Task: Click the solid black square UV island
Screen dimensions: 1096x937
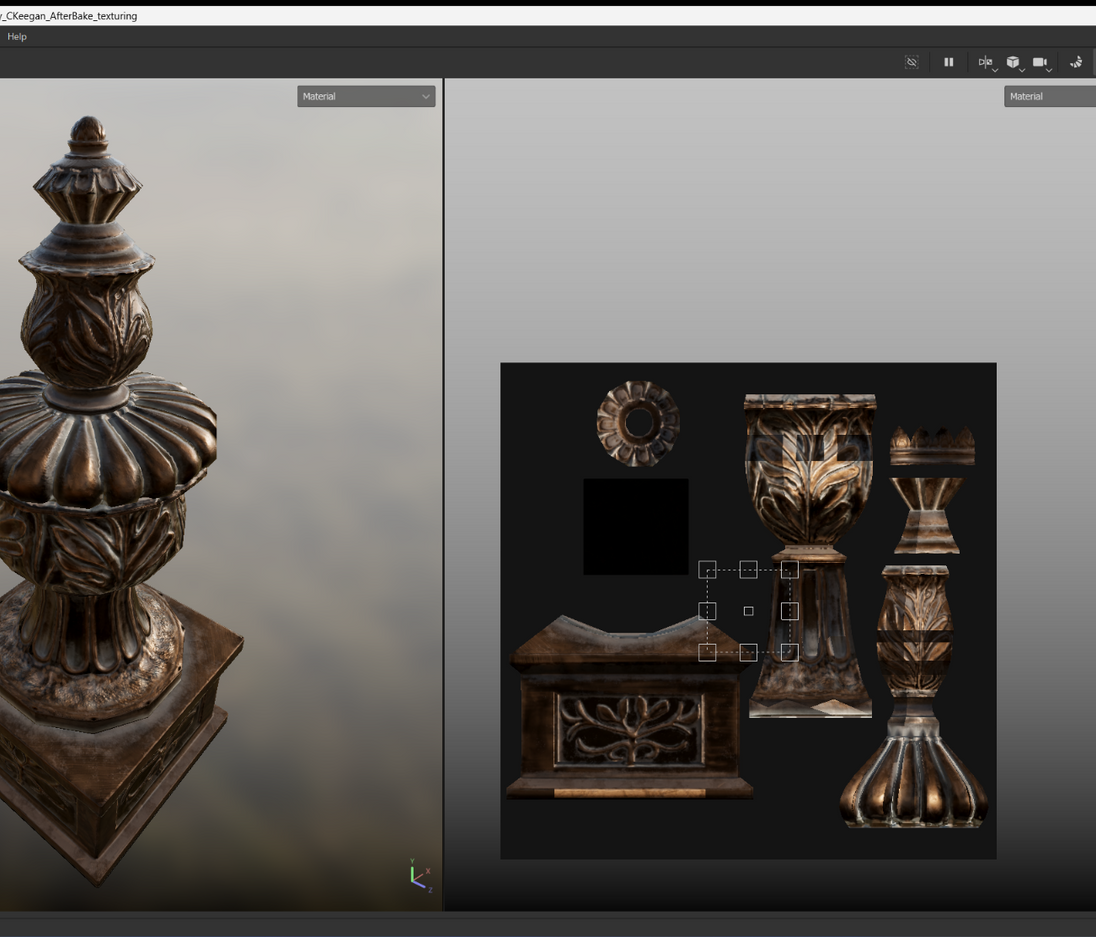Action: coord(635,526)
